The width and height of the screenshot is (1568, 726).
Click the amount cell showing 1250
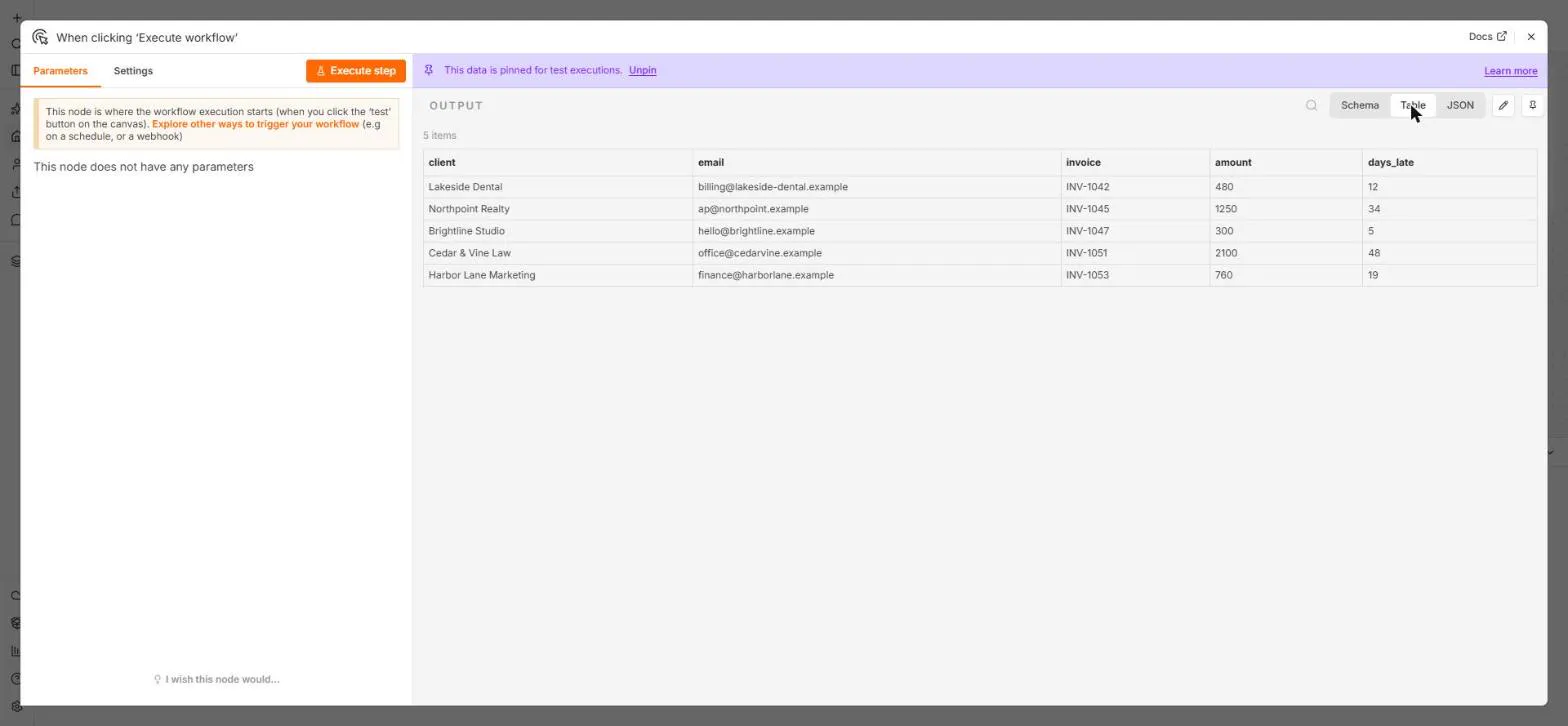click(x=1286, y=209)
